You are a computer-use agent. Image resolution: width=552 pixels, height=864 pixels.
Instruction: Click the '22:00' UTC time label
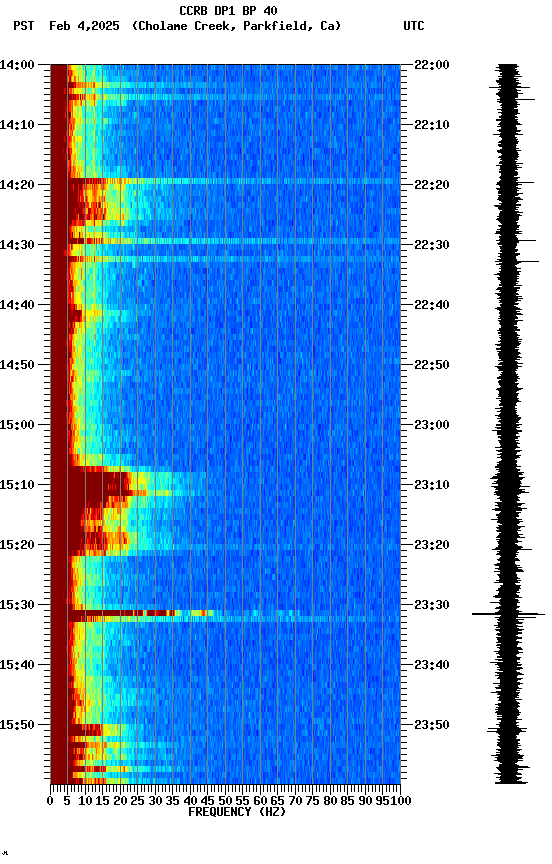[x=432, y=65]
